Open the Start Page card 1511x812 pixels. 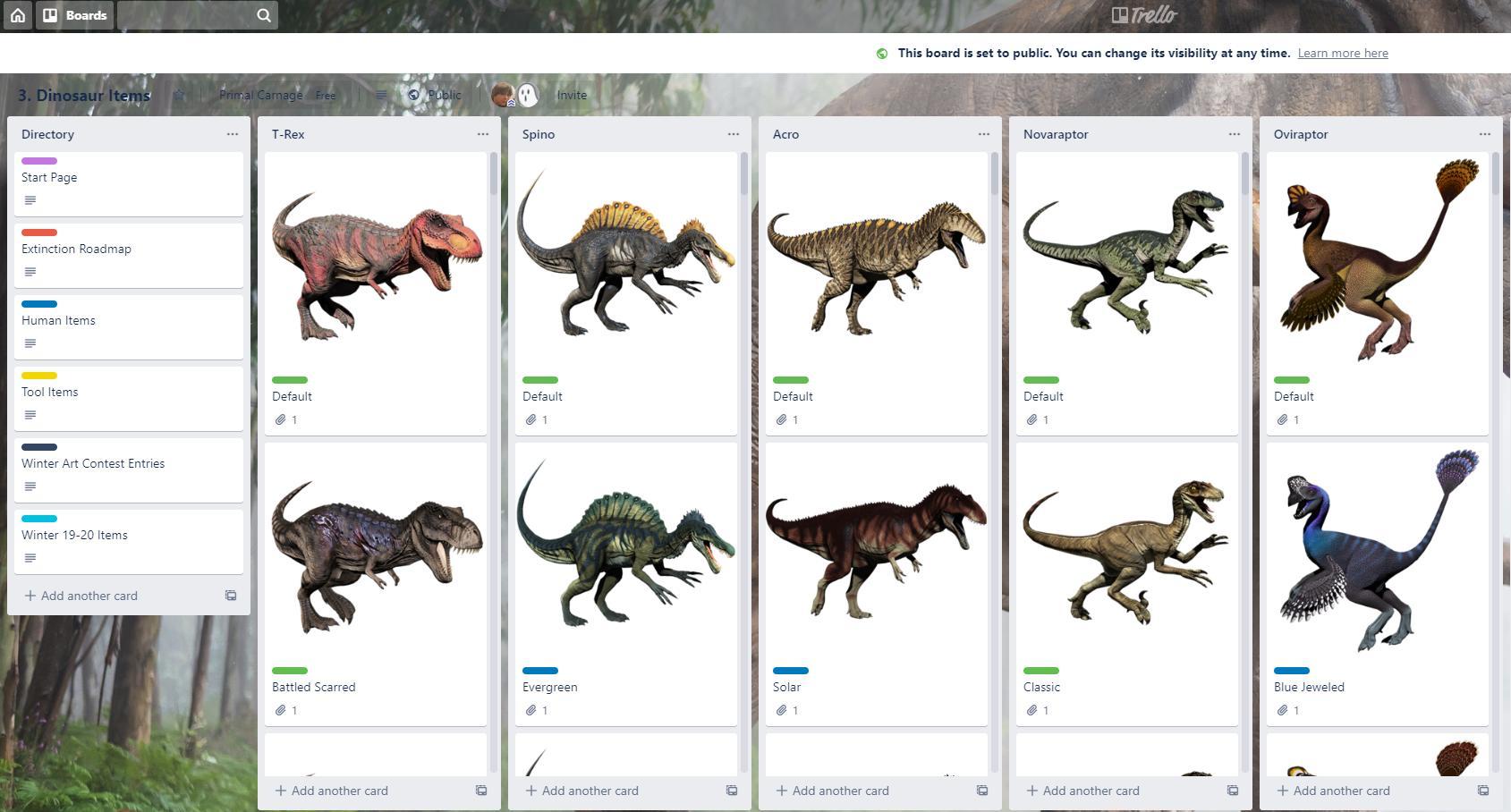(x=129, y=184)
